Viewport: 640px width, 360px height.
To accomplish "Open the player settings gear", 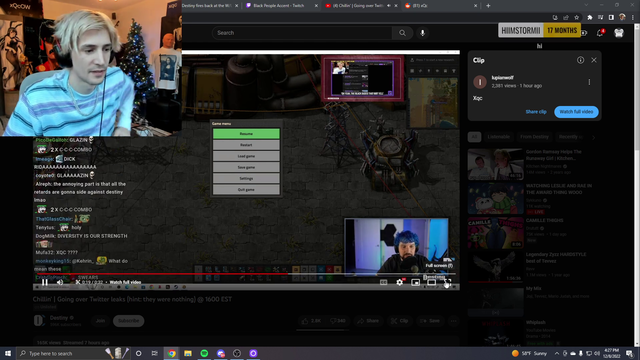I will 400,282.
